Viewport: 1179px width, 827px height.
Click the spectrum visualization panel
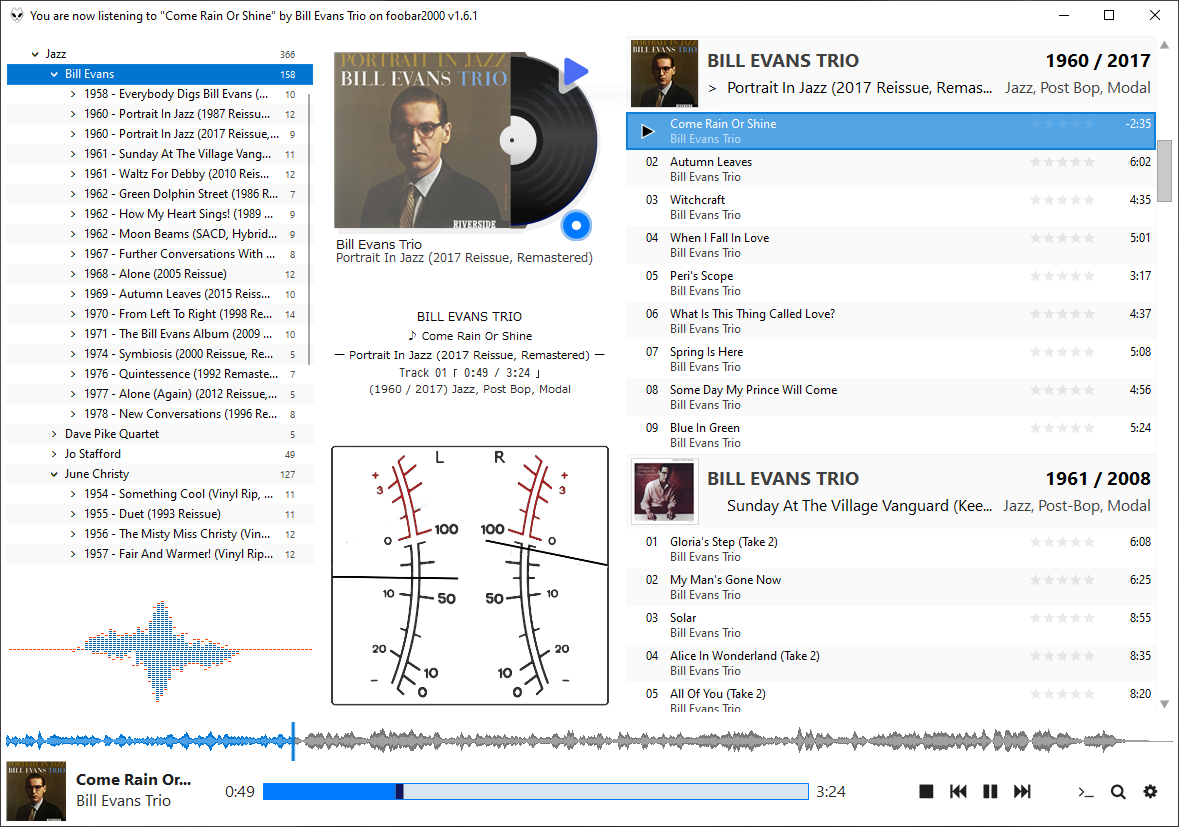click(x=159, y=650)
